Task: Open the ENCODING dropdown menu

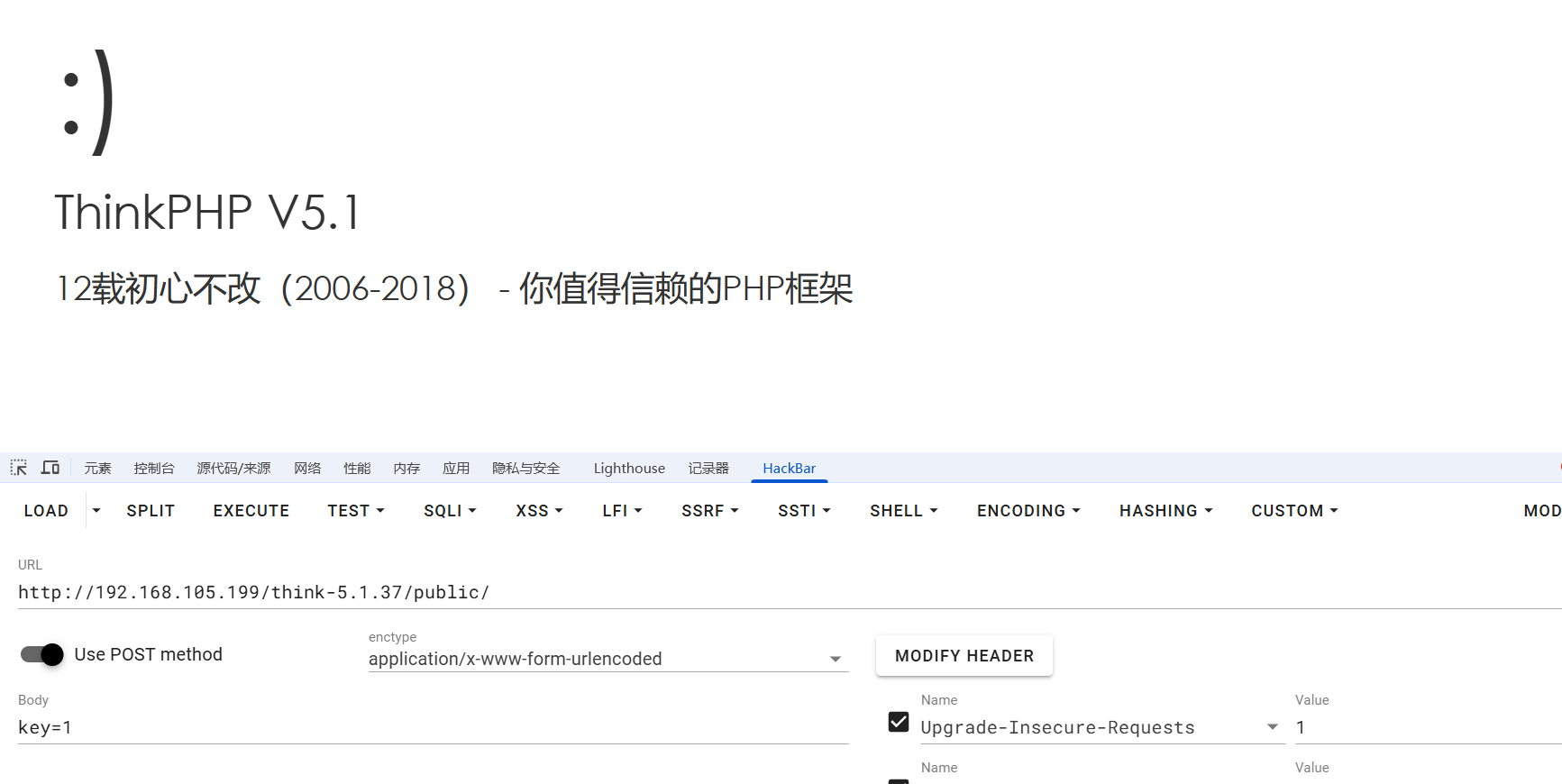Action: 1028,511
